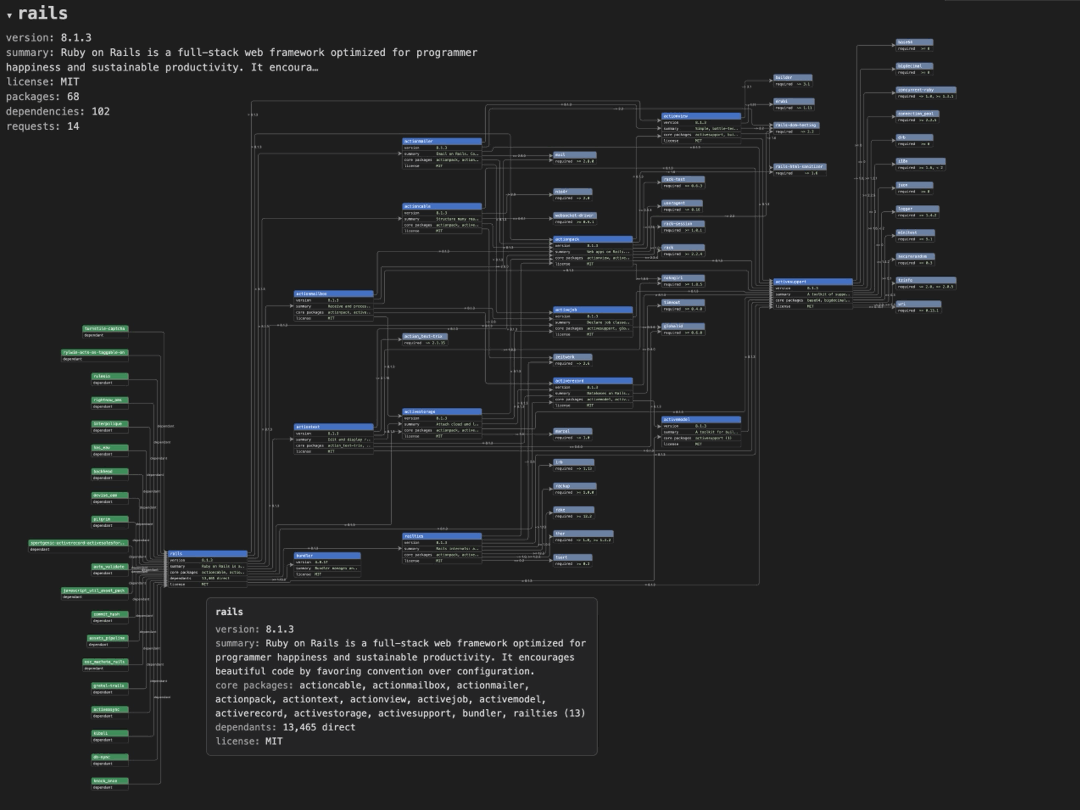Select the websocket-driver dependency node
The image size is (1080, 810).
pos(574,218)
